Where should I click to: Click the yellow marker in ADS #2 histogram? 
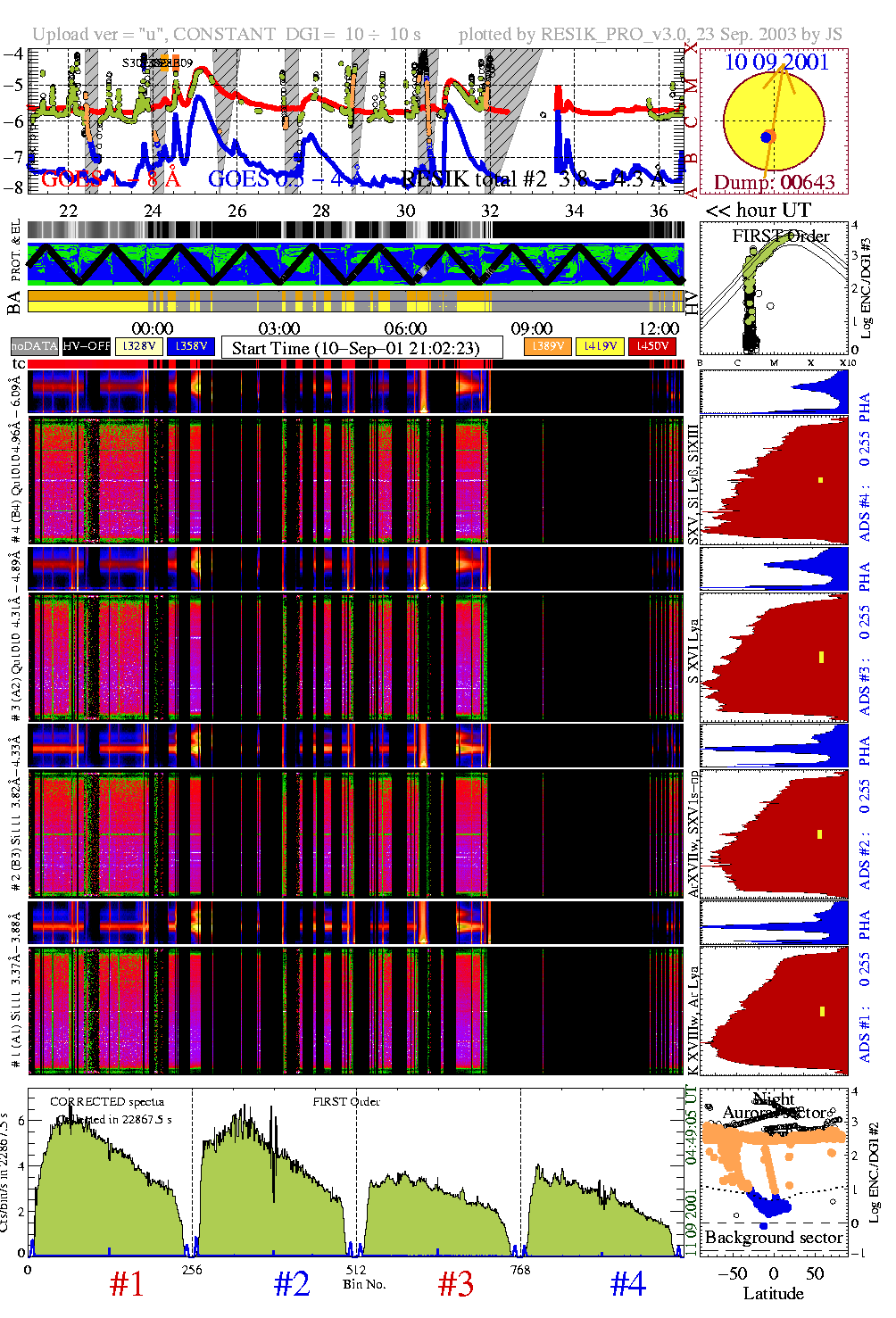click(820, 834)
